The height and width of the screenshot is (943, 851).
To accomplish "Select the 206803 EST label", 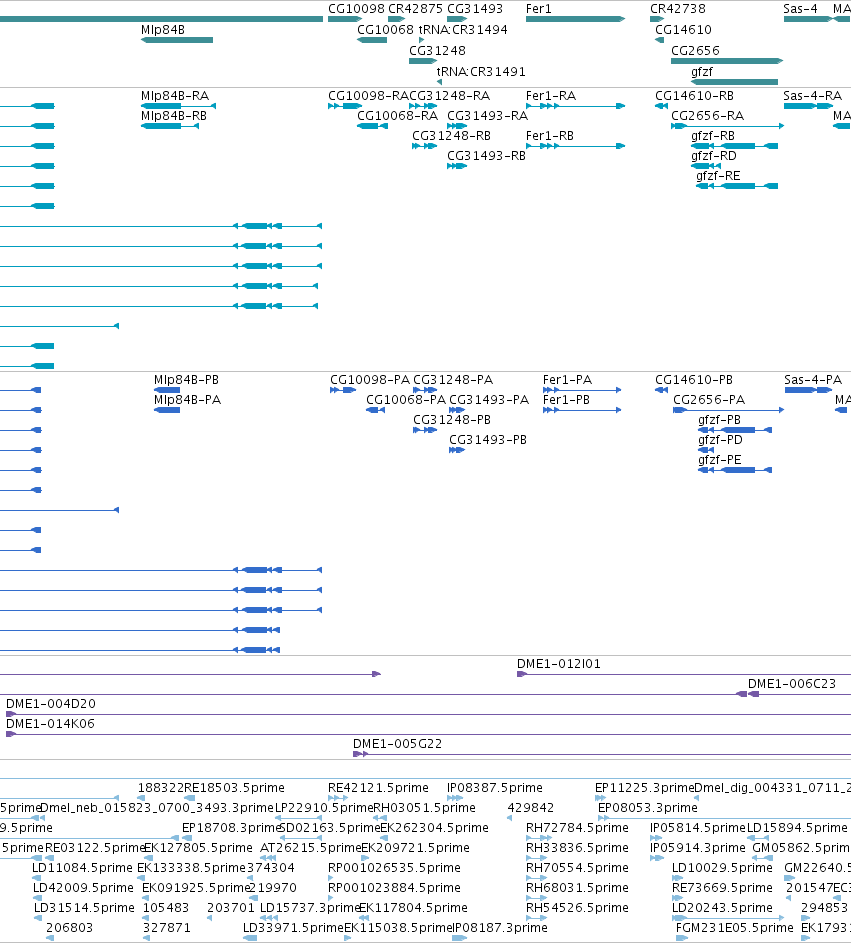I will tap(70, 928).
